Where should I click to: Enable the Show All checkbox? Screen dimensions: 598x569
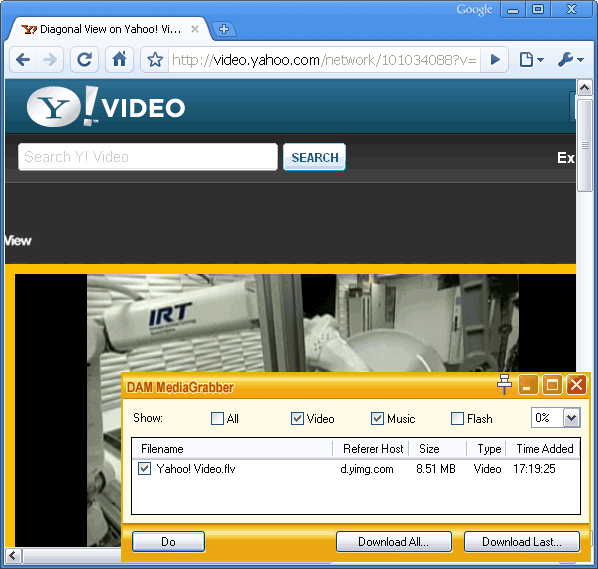(x=217, y=418)
